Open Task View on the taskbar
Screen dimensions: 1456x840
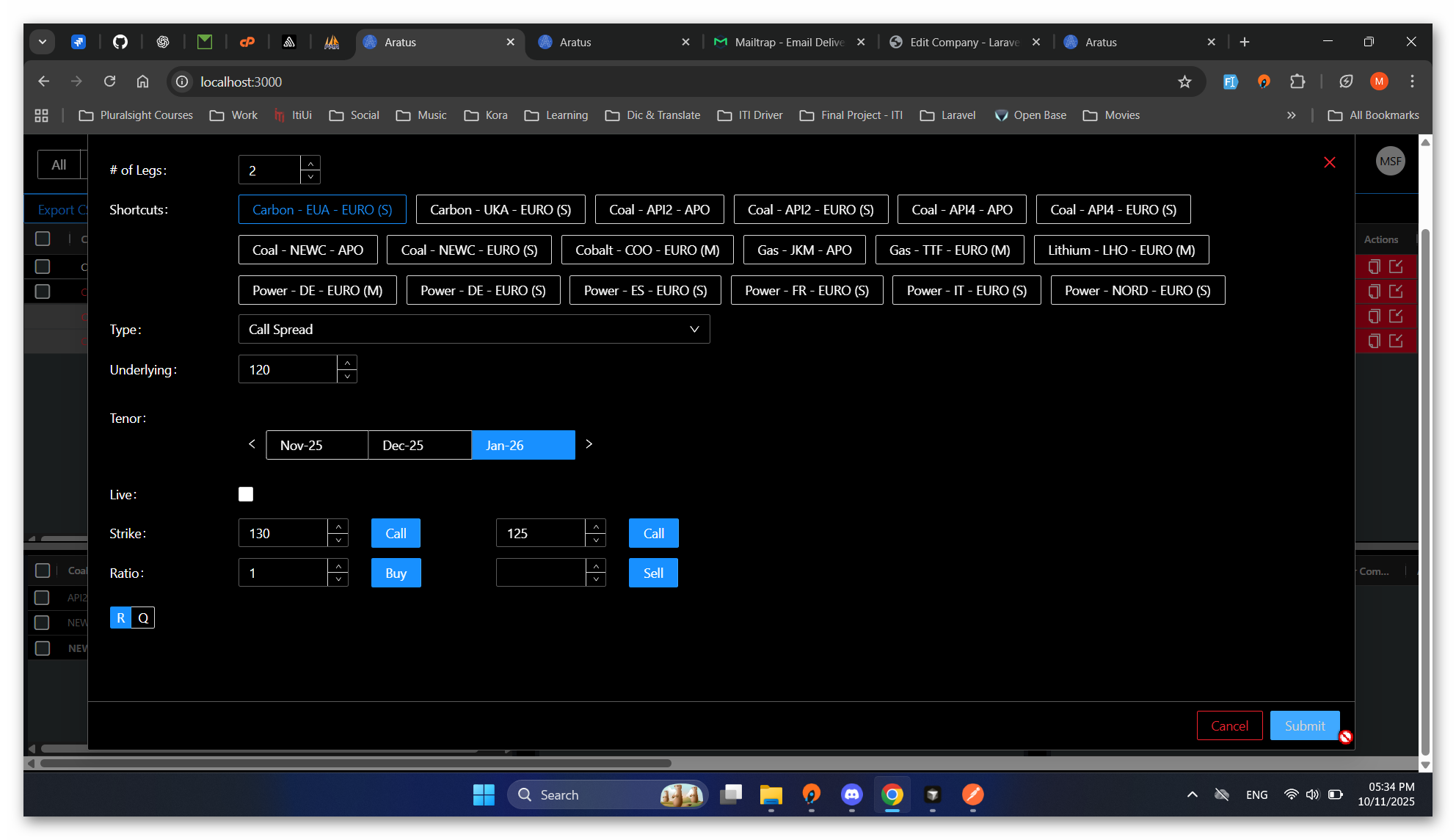tap(730, 794)
